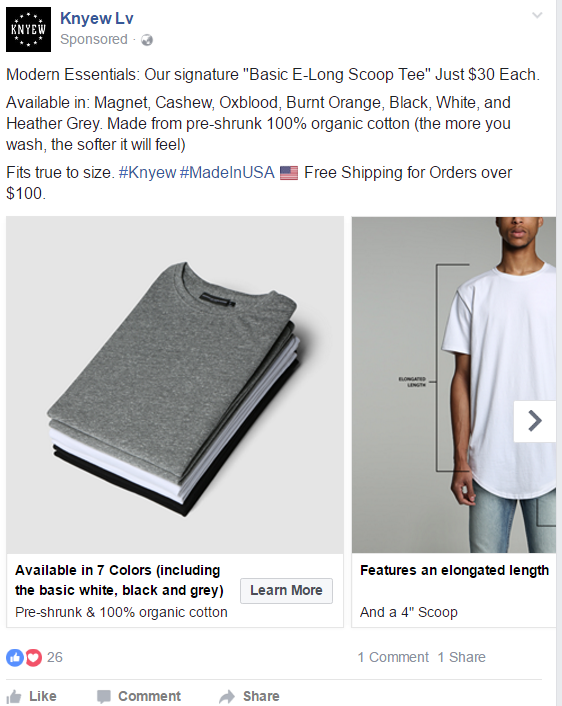Image resolution: width=562 pixels, height=706 pixels.
Task: Click the Sponsored label
Action: [x=94, y=40]
